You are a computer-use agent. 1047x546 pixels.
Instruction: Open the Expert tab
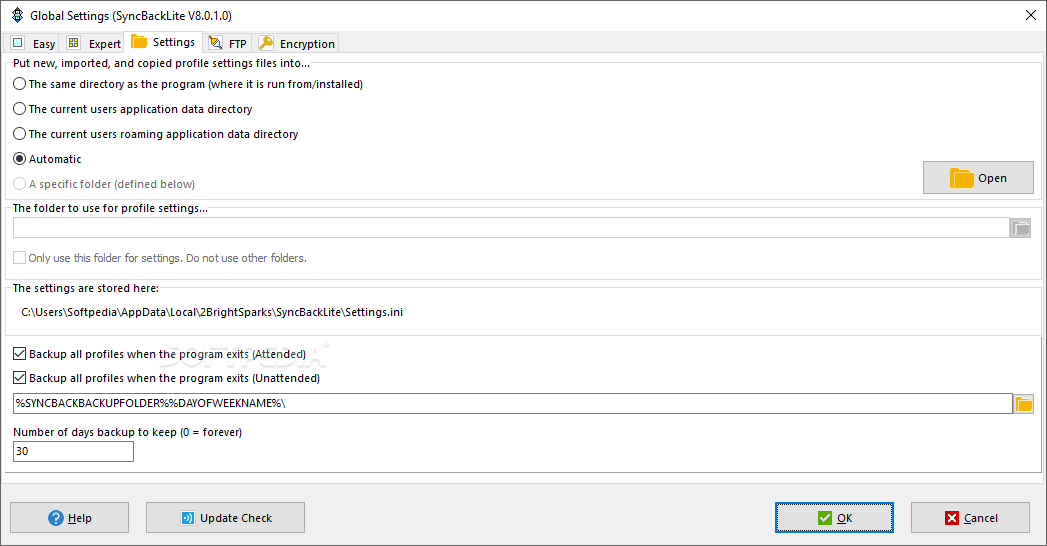click(x=93, y=43)
